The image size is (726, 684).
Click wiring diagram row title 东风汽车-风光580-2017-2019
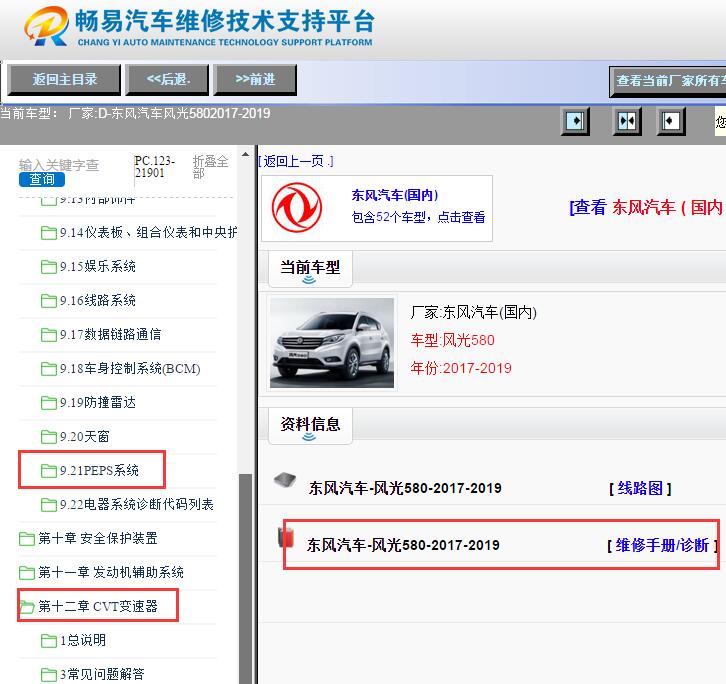point(405,488)
